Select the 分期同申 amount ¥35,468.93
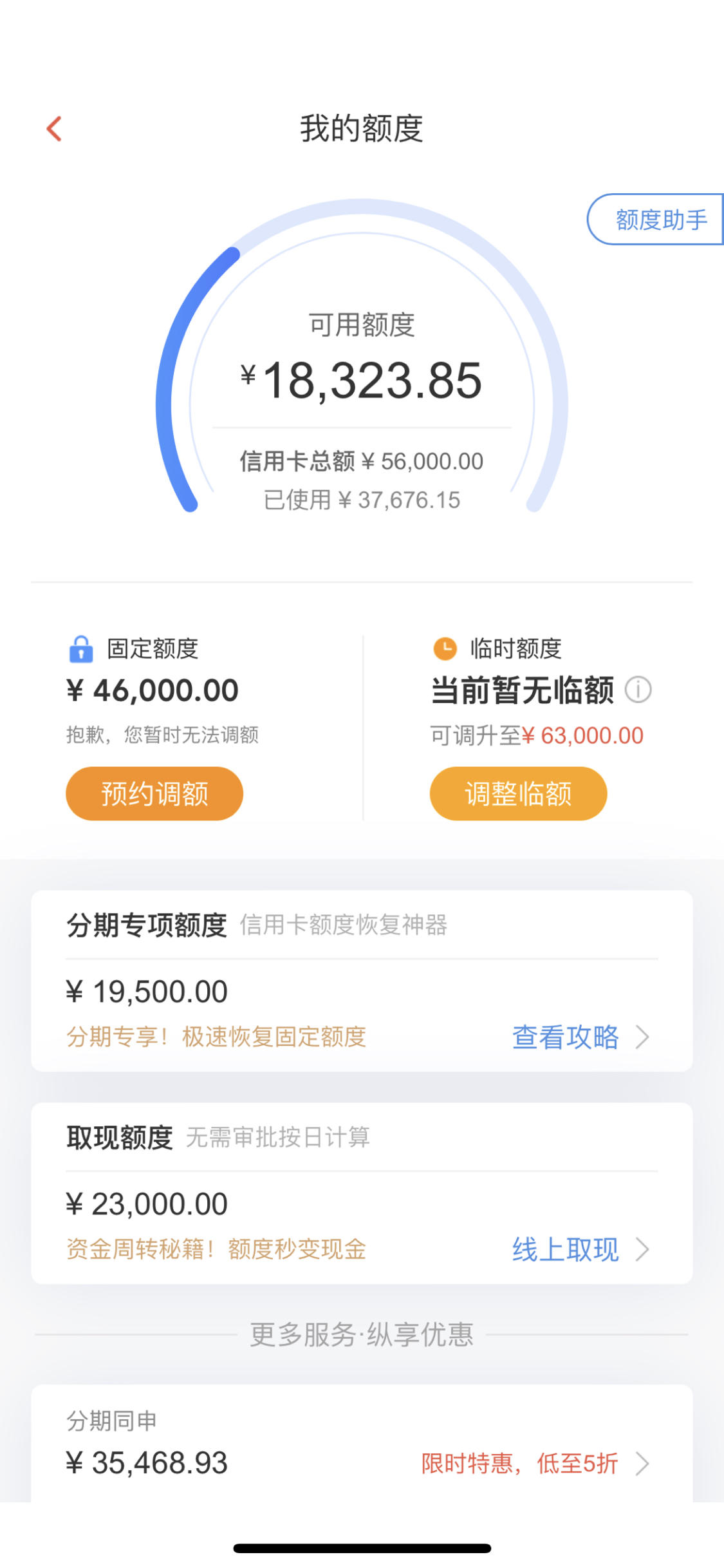This screenshot has width=724, height=1568. (147, 1463)
